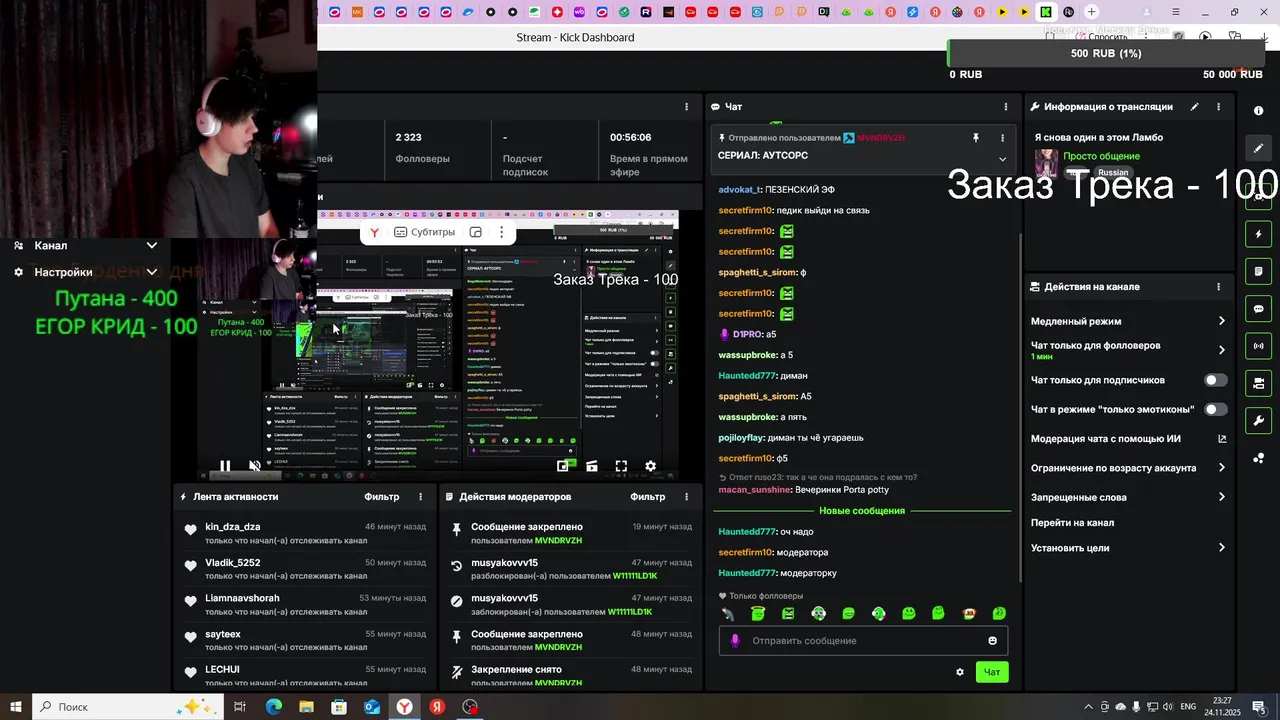Unmute the stream preview audio

(x=255, y=466)
